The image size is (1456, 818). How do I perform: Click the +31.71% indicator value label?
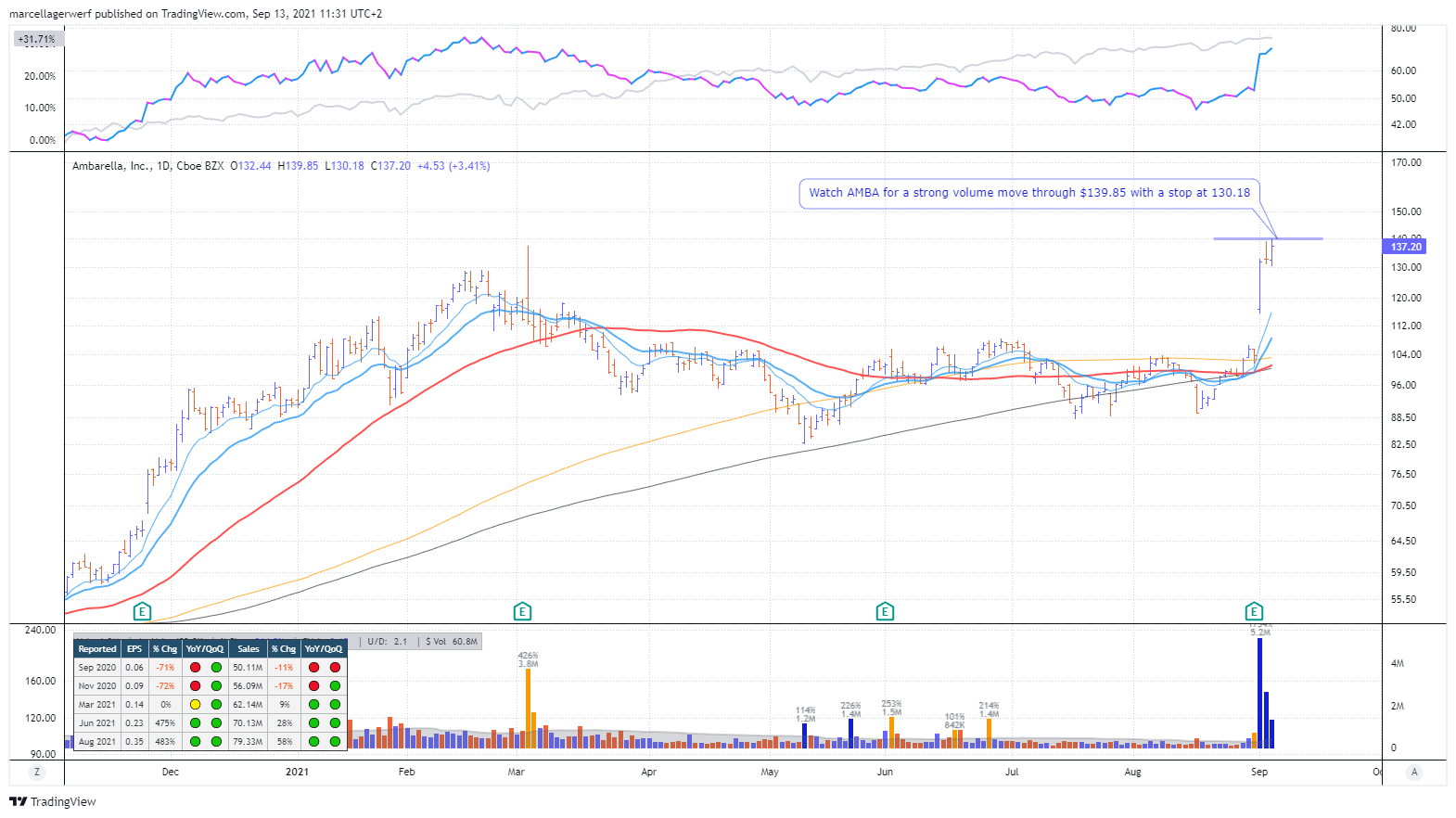pos(37,39)
